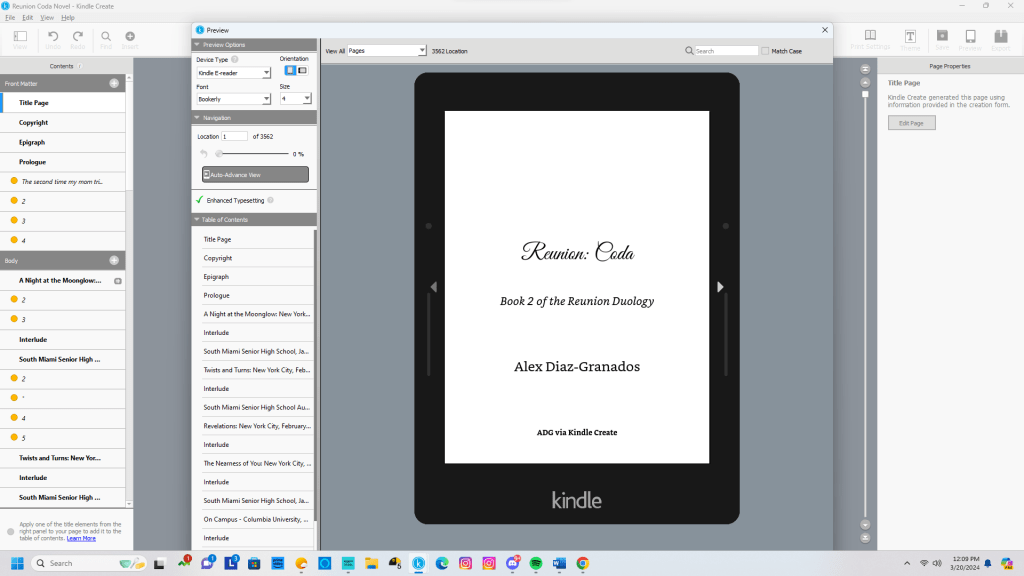Viewport: 1024px width, 576px height.
Task: Select landscape orientation icon
Action: [302, 70]
